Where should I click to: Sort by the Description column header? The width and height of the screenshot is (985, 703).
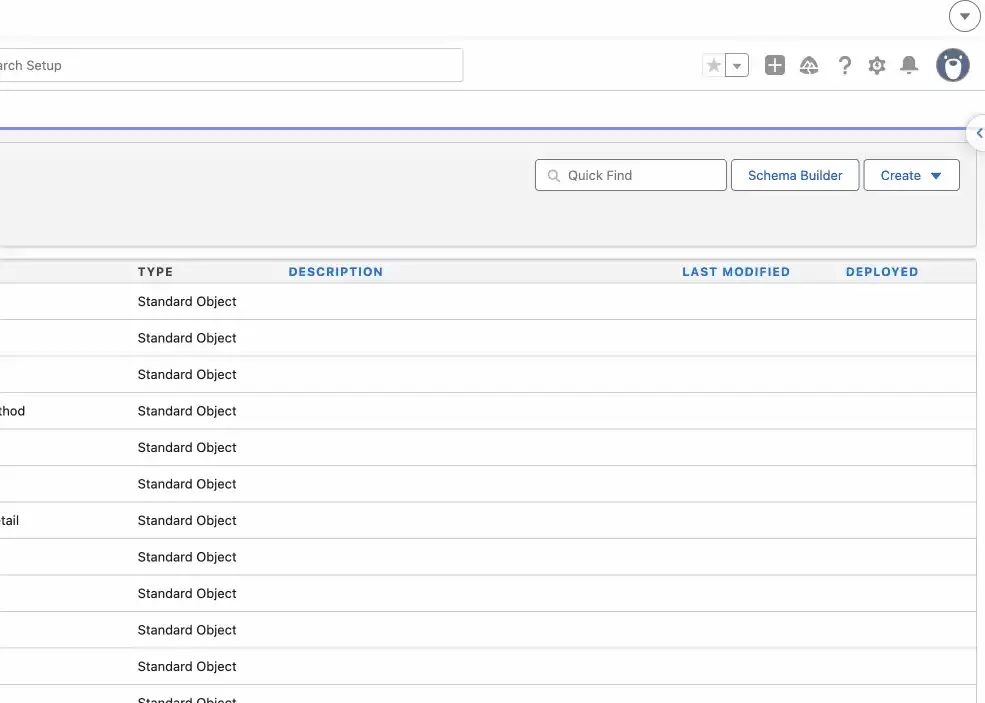pyautogui.click(x=335, y=272)
